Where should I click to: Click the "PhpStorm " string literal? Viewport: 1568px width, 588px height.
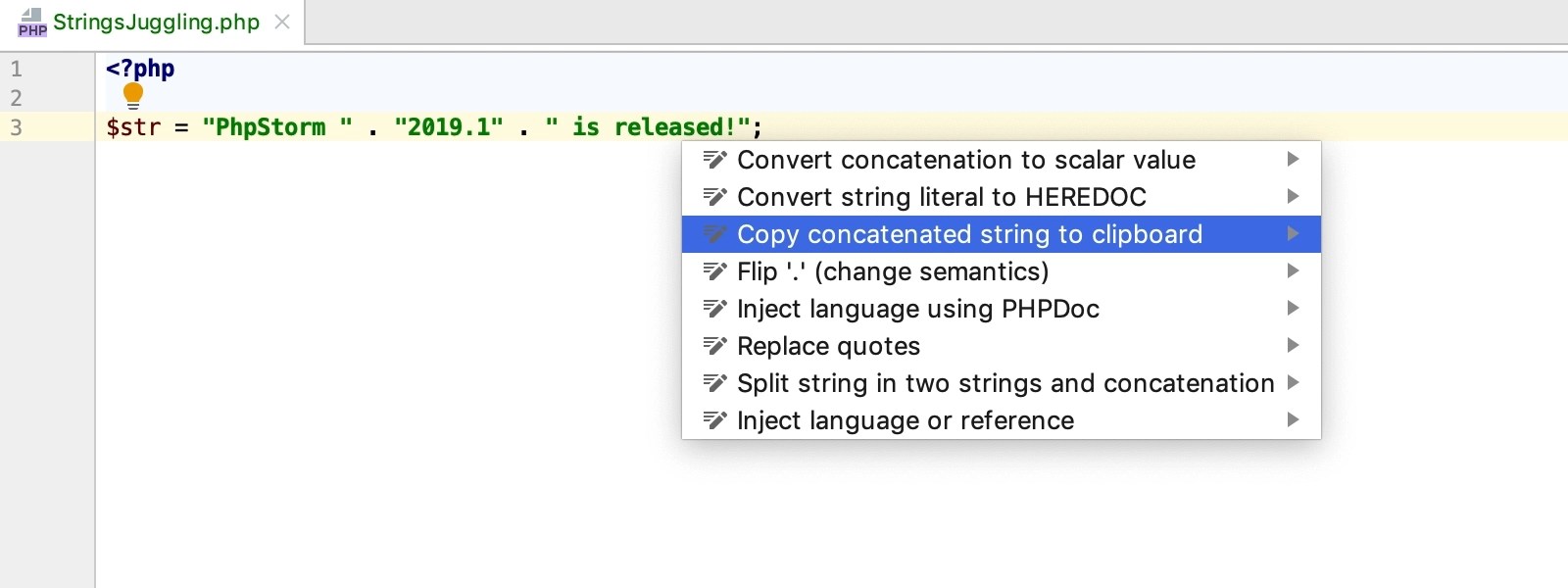click(277, 127)
